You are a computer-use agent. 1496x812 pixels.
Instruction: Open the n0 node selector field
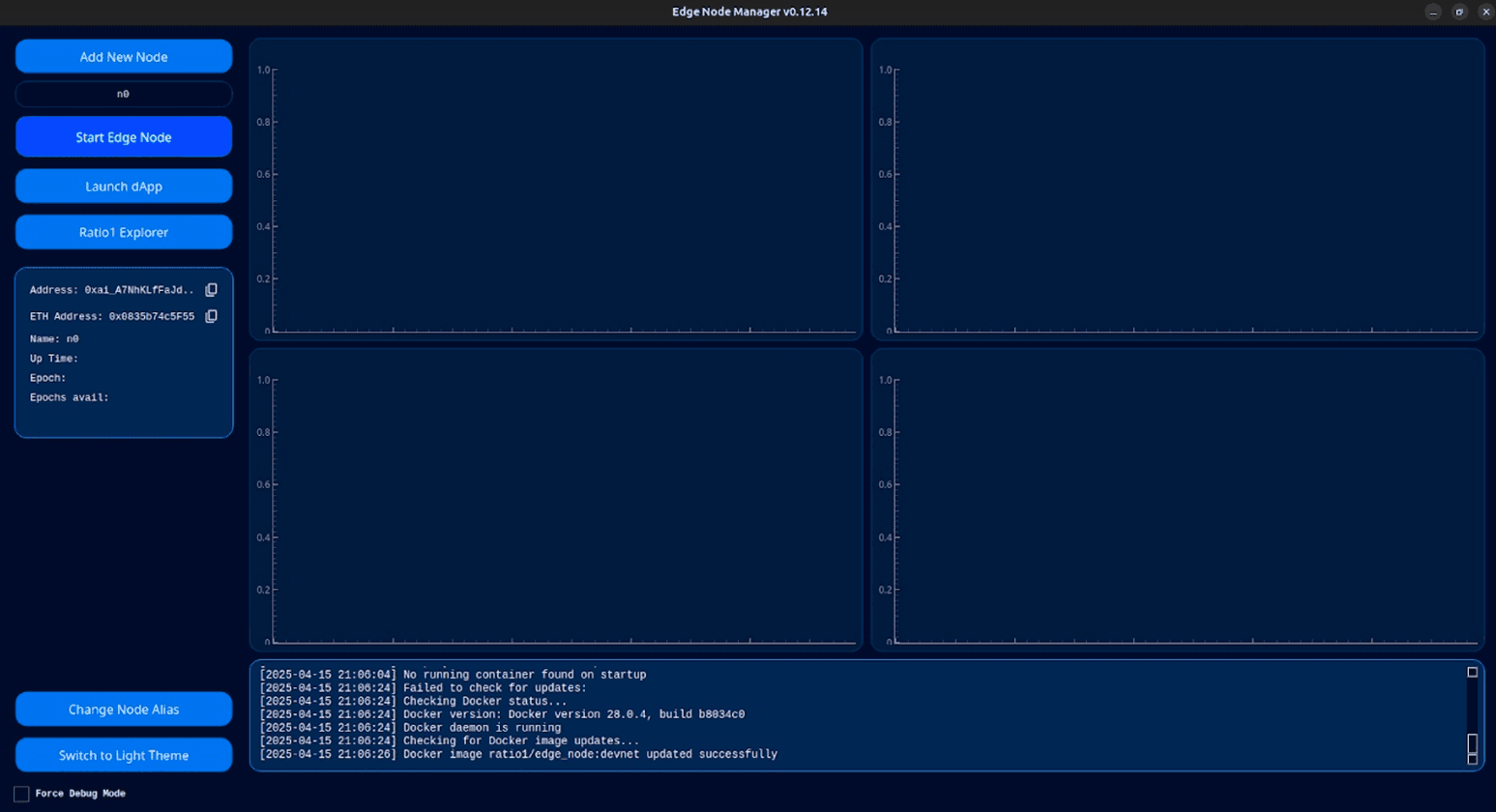point(124,94)
